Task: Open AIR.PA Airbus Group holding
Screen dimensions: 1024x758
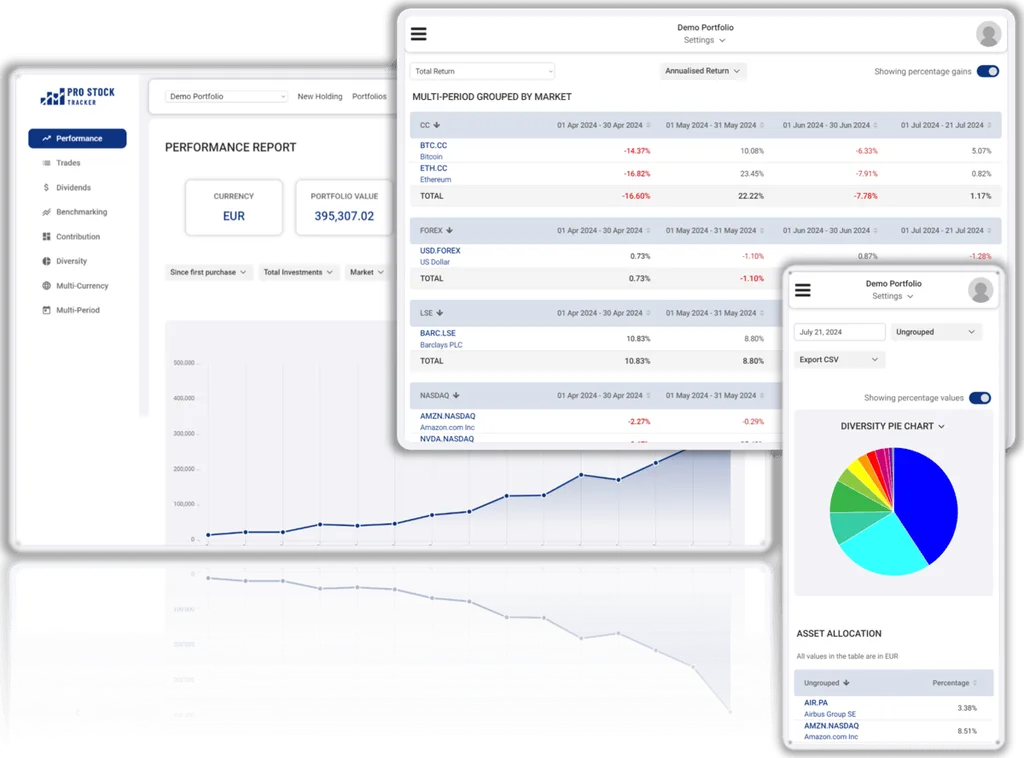Action: [x=829, y=708]
